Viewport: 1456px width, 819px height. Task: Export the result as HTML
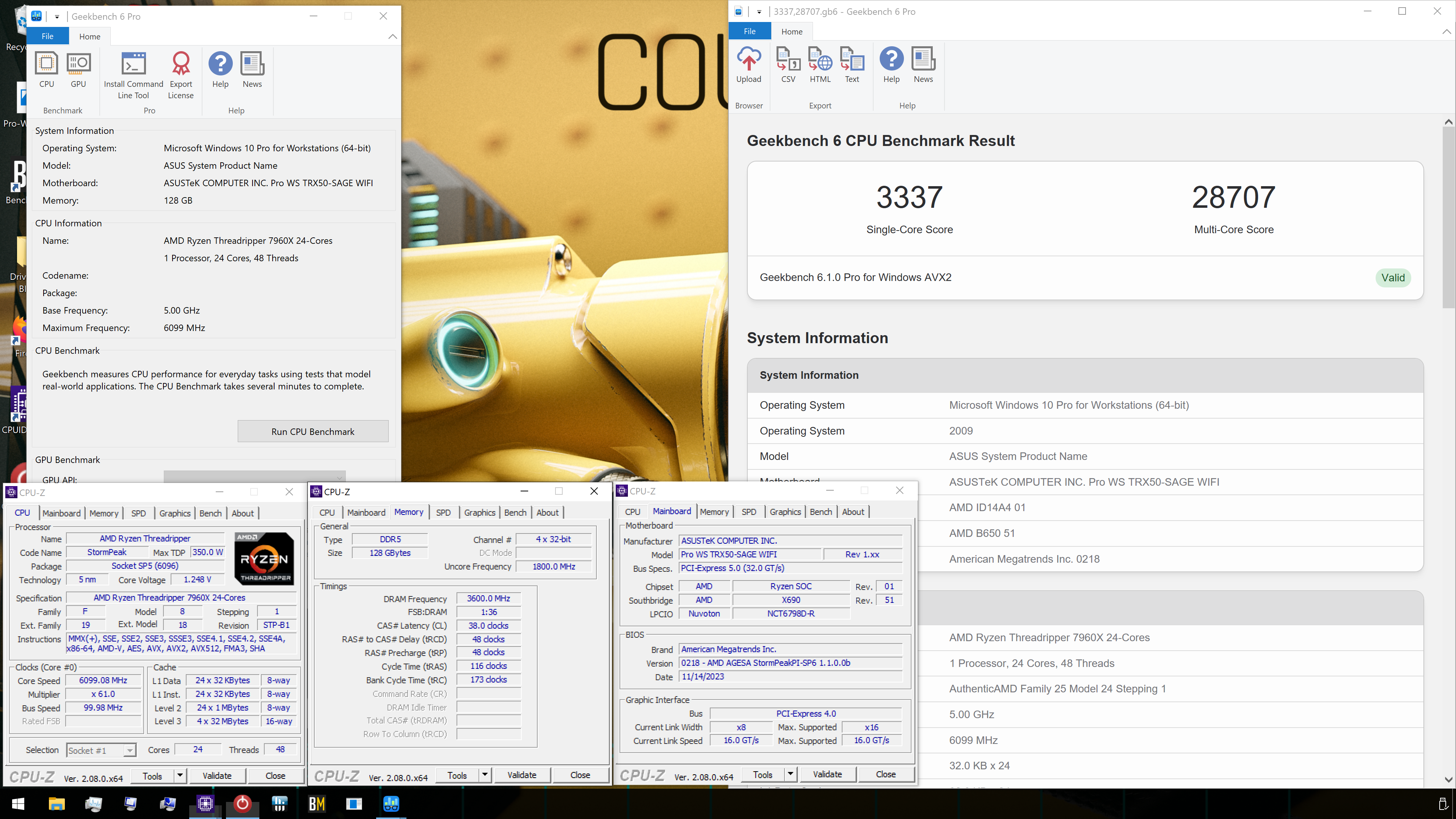(x=820, y=65)
